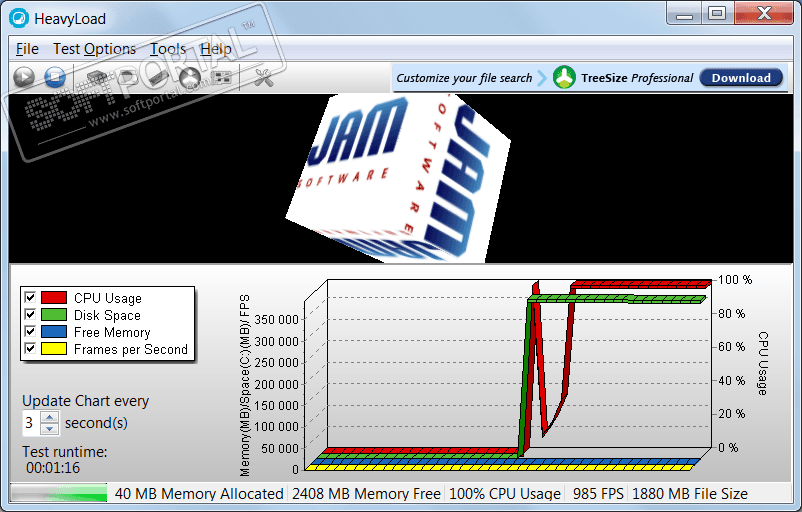This screenshot has height=512, width=802.
Task: Increase the chart update interval spinner
Action: click(49, 417)
